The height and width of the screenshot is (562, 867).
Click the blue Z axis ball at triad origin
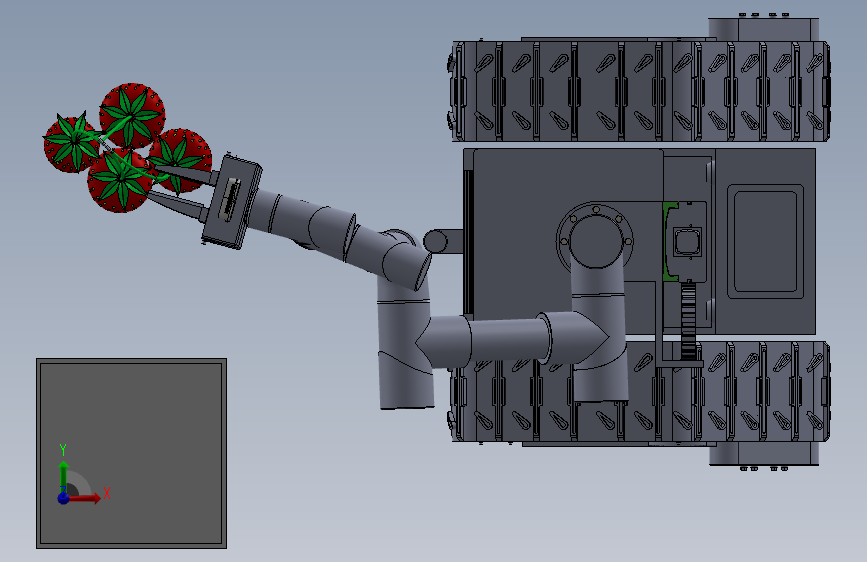[64, 498]
